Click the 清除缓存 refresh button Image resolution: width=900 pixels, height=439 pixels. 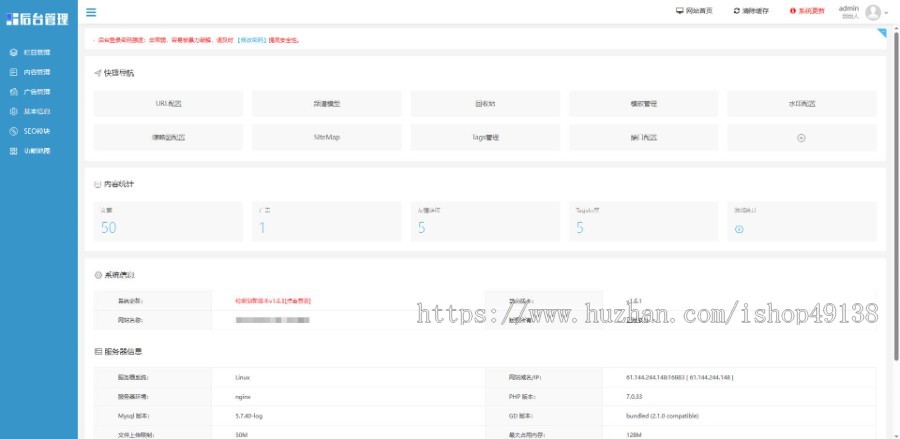click(751, 11)
